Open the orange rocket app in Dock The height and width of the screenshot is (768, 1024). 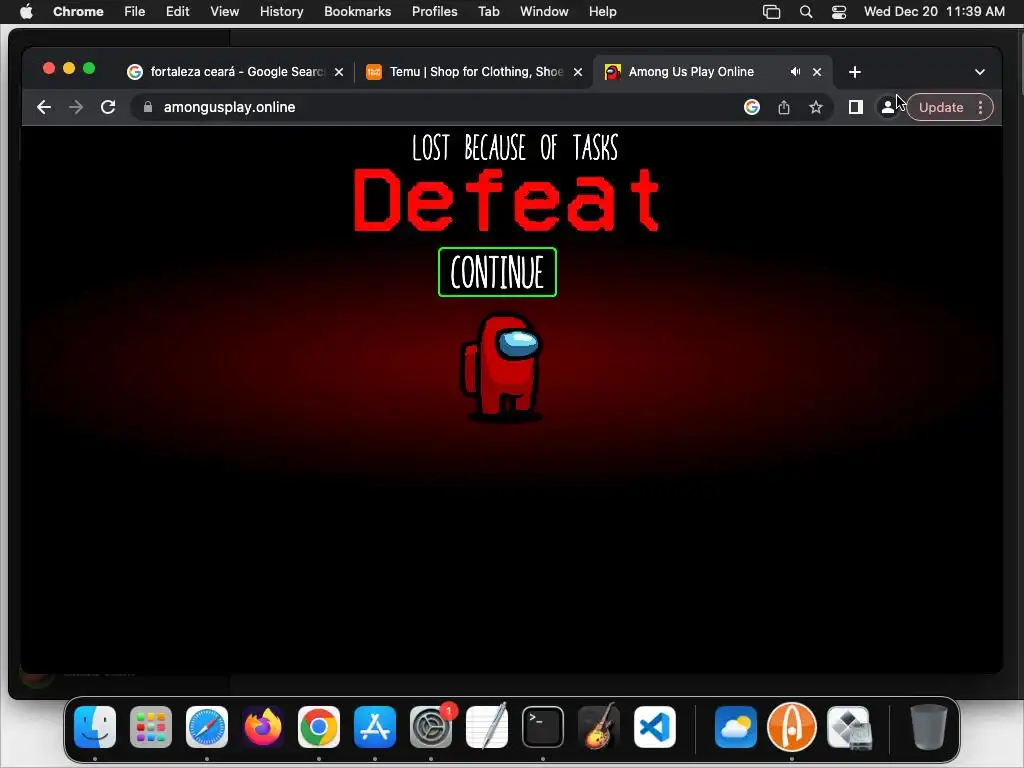coord(792,727)
